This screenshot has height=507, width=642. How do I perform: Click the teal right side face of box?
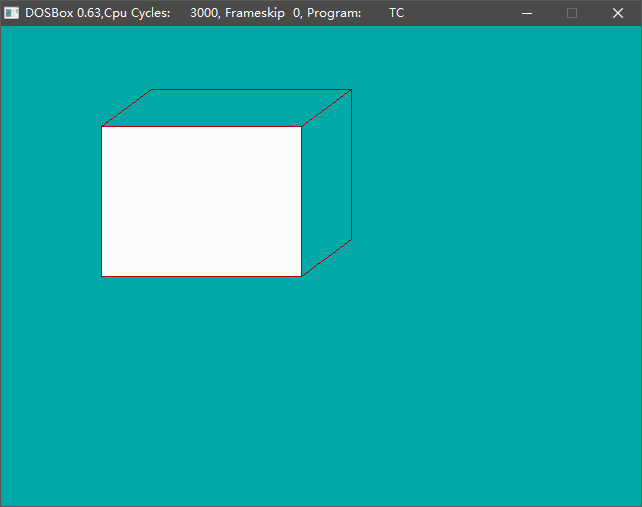click(x=326, y=183)
